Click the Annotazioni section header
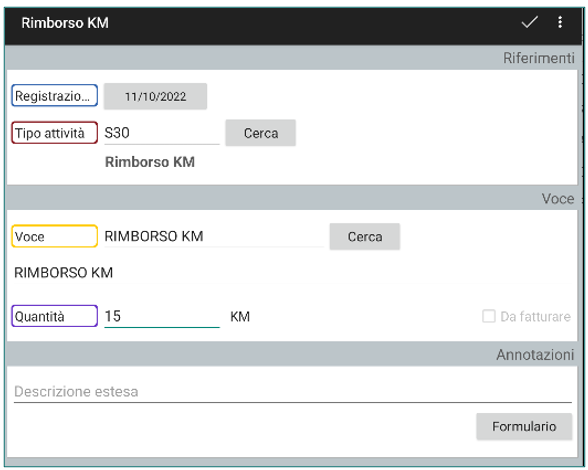The image size is (588, 470). [535, 354]
